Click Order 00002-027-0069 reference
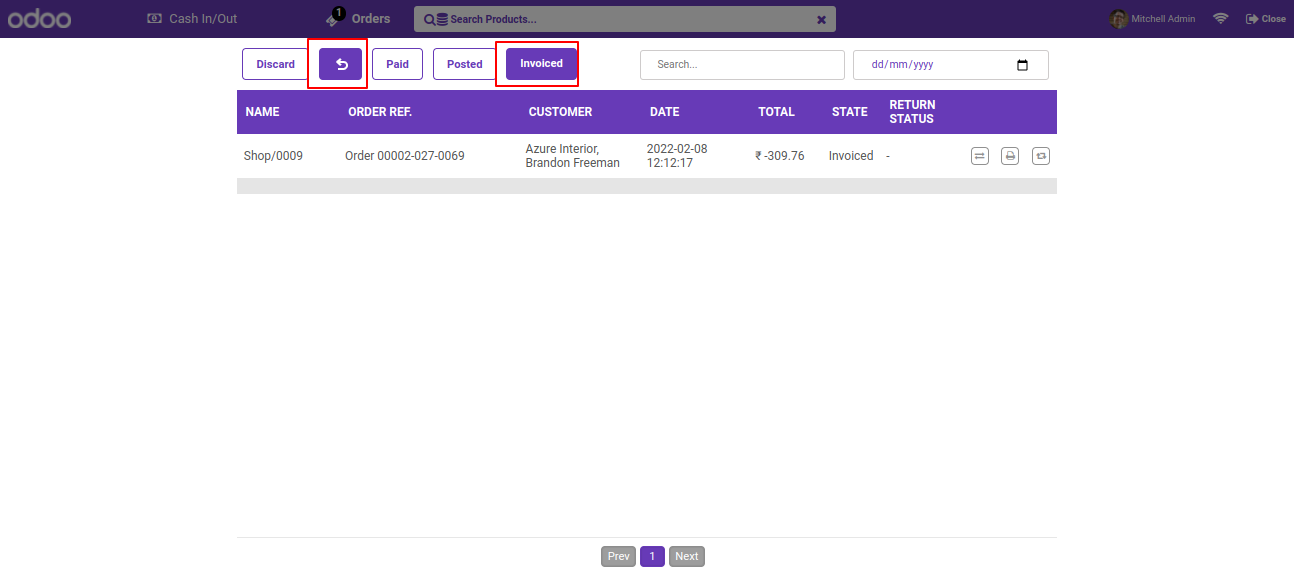This screenshot has width=1294, height=575. 404,156
